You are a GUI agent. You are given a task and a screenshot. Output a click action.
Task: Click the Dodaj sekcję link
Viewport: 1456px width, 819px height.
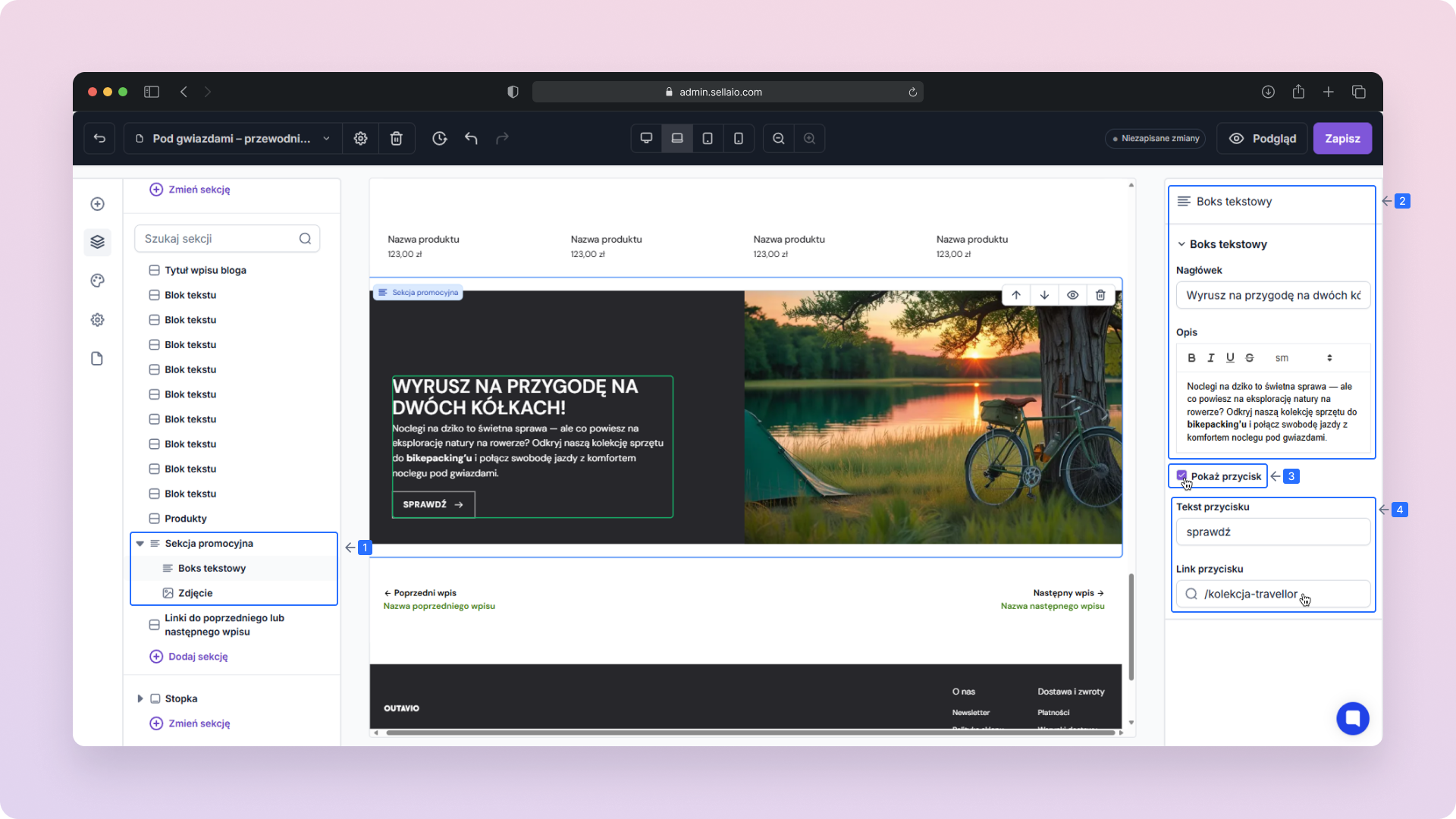(197, 657)
